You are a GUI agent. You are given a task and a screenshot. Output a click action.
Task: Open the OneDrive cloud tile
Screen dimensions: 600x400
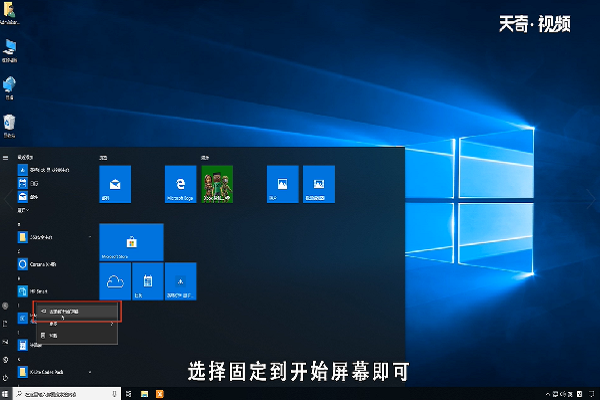click(115, 281)
